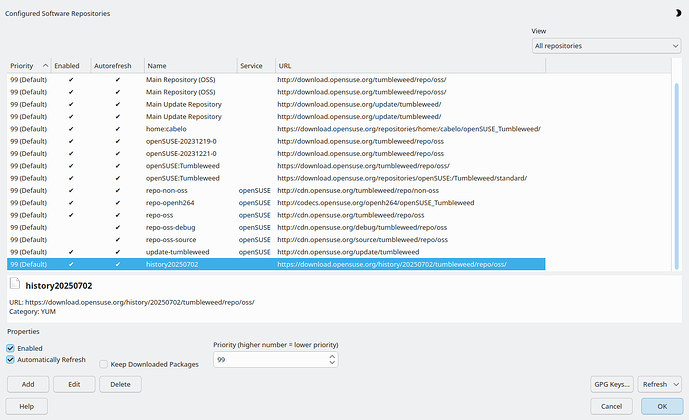Open the Refresh dropdown button
Screen dimensions: 689x420
(x=660, y=384)
